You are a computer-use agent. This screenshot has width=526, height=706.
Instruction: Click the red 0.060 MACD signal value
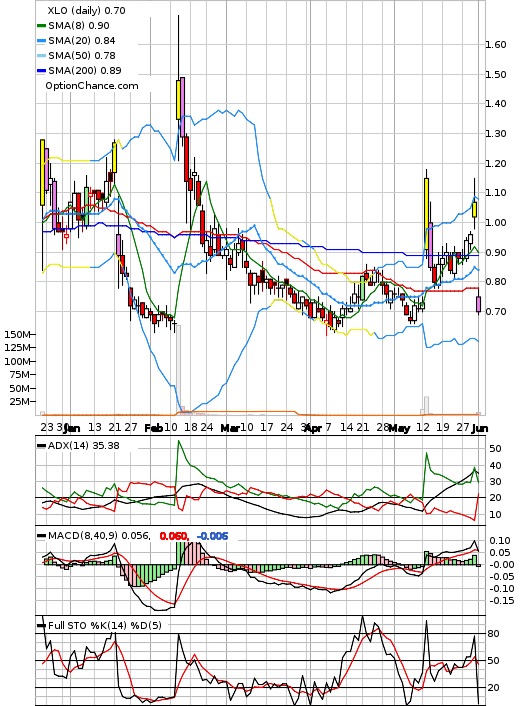click(173, 536)
